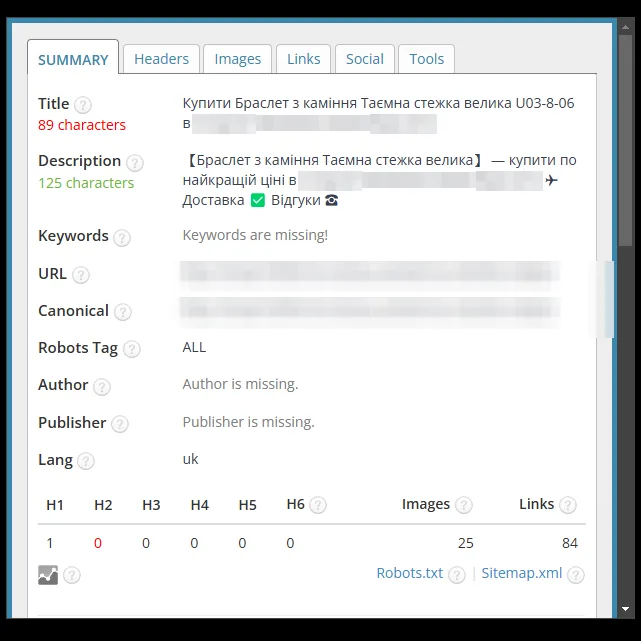Click the red H2 count value 0
Viewport: 641px width, 641px height.
pyautogui.click(x=98, y=543)
